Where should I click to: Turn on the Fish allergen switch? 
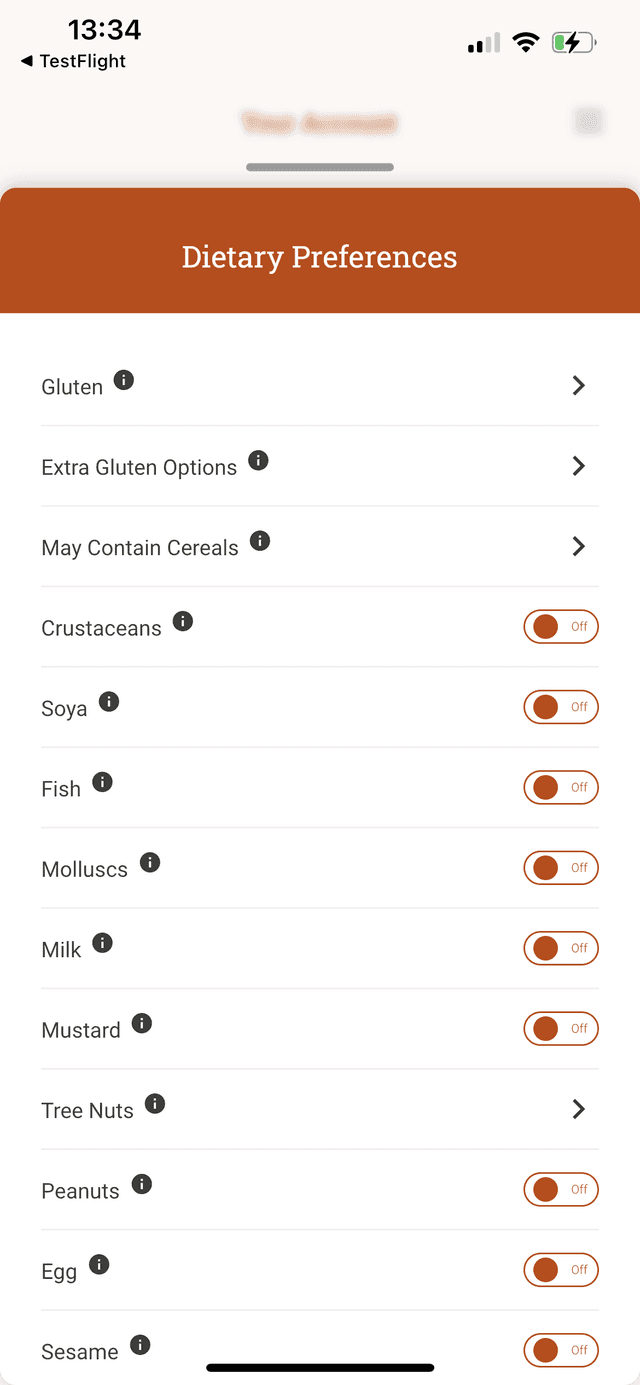point(561,787)
